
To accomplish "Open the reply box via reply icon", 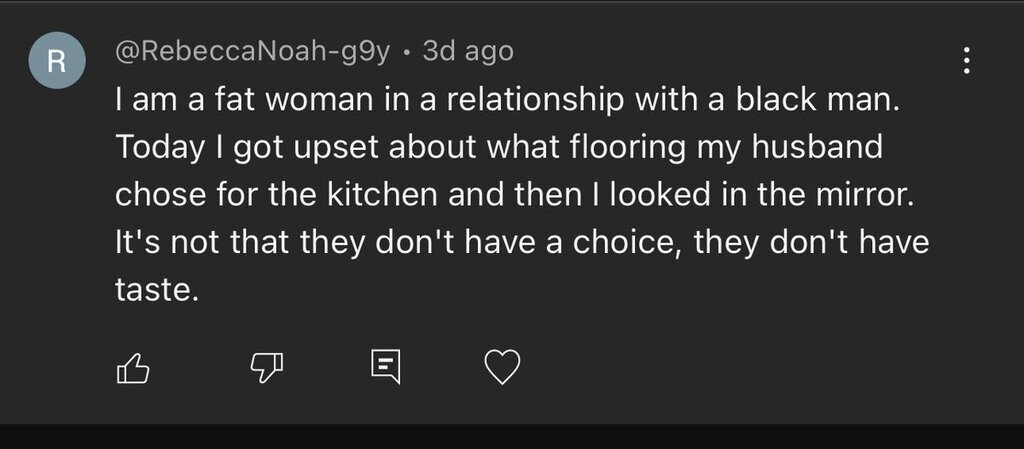I will [384, 368].
